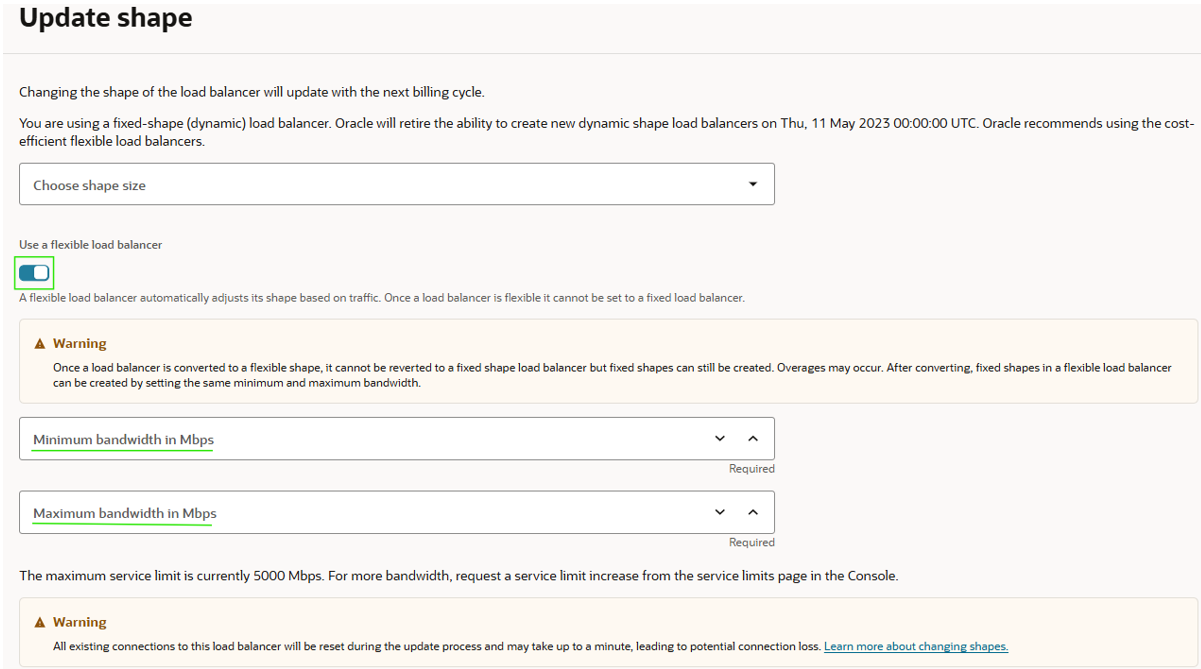Click the billing cycle notice text

[251, 92]
